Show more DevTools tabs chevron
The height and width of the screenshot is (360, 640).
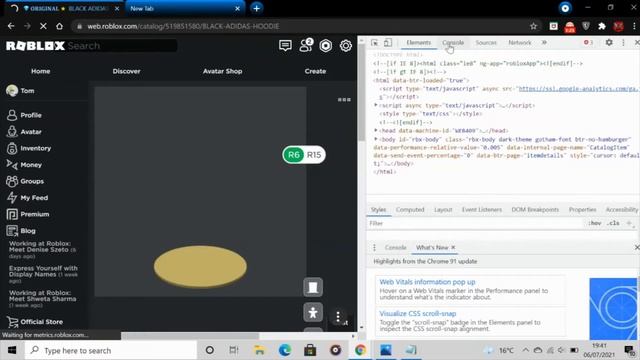coord(544,42)
